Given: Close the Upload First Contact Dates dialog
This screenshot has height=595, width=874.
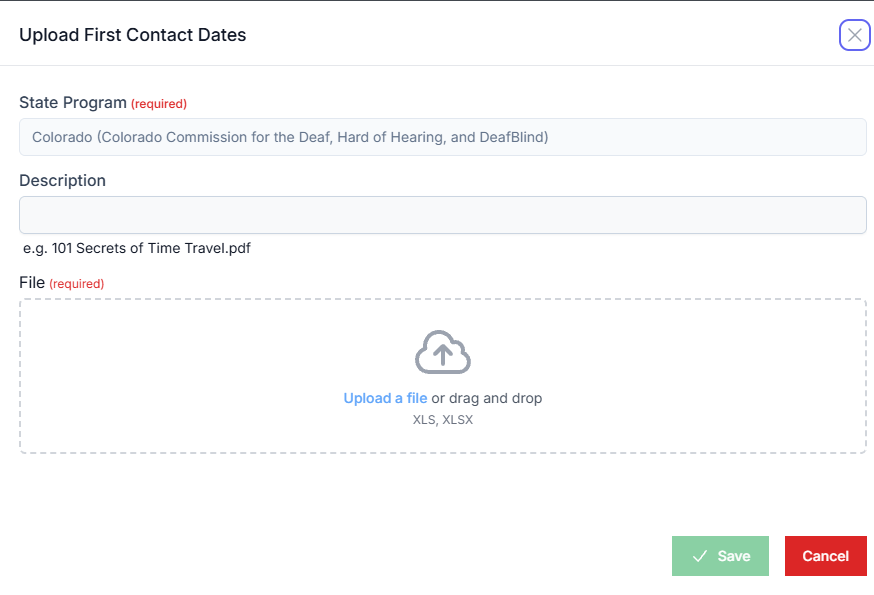Looking at the screenshot, I should [x=854, y=35].
